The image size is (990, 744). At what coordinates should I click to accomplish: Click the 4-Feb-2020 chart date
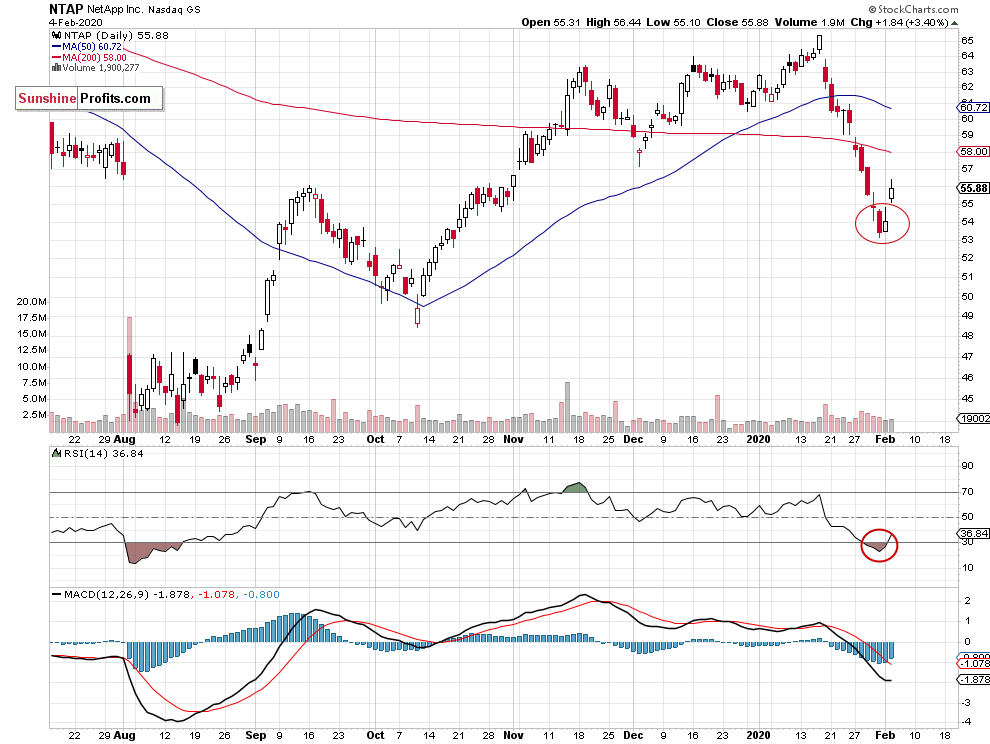point(76,22)
